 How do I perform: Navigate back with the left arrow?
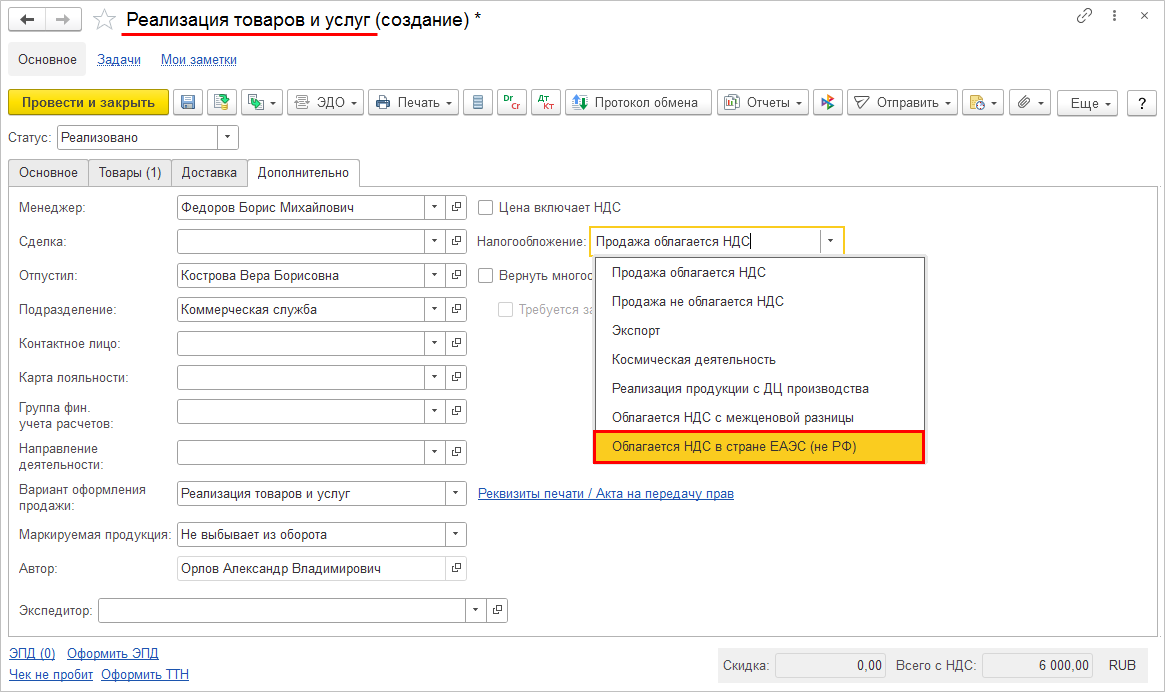click(x=28, y=19)
